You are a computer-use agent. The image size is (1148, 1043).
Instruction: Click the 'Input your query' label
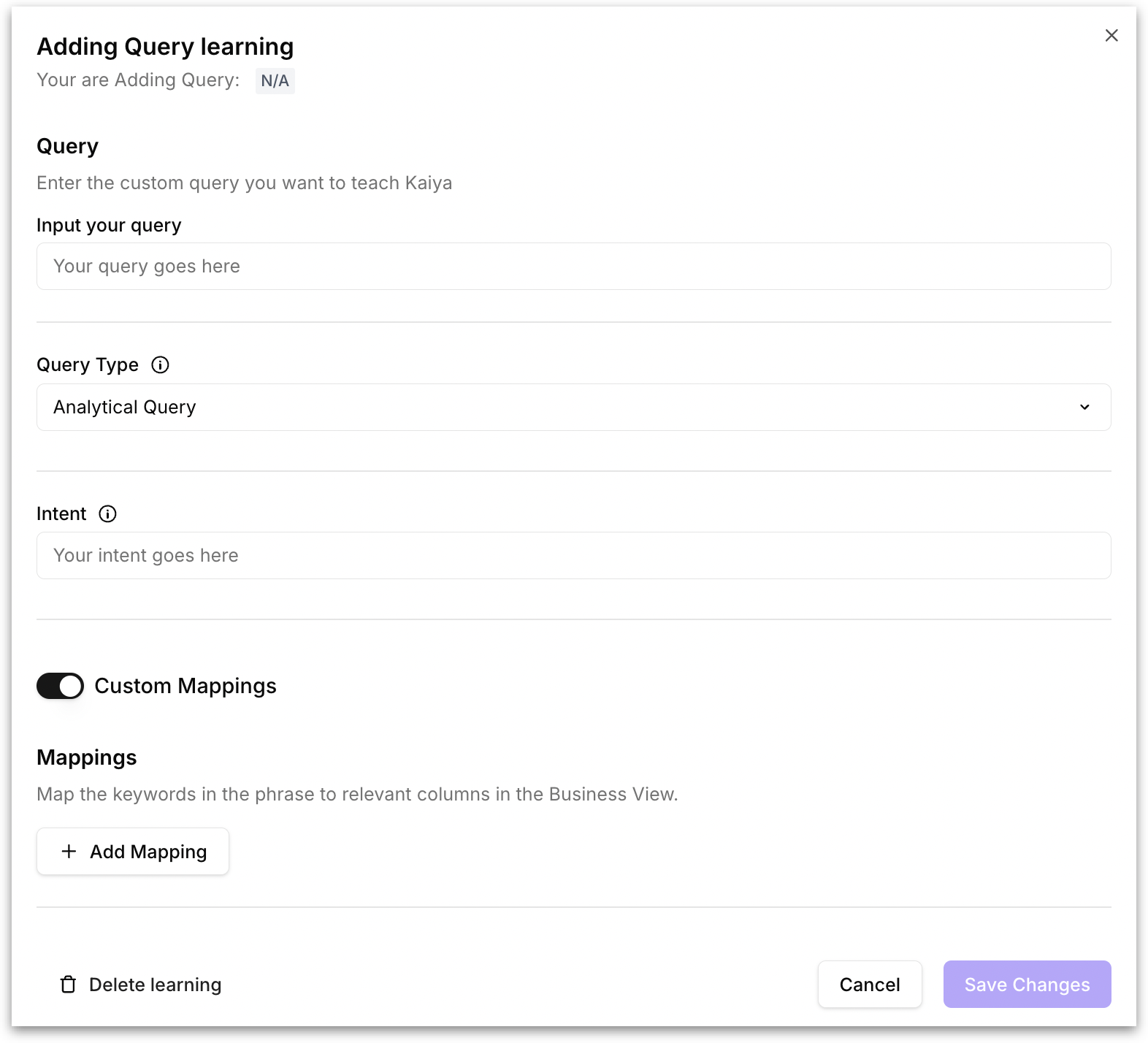coord(109,226)
